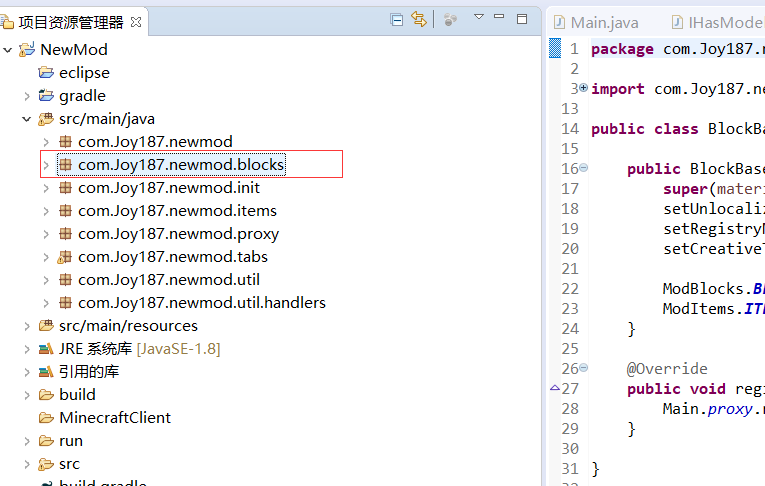
Task: Expand the bottom src folder
Action: [27, 465]
